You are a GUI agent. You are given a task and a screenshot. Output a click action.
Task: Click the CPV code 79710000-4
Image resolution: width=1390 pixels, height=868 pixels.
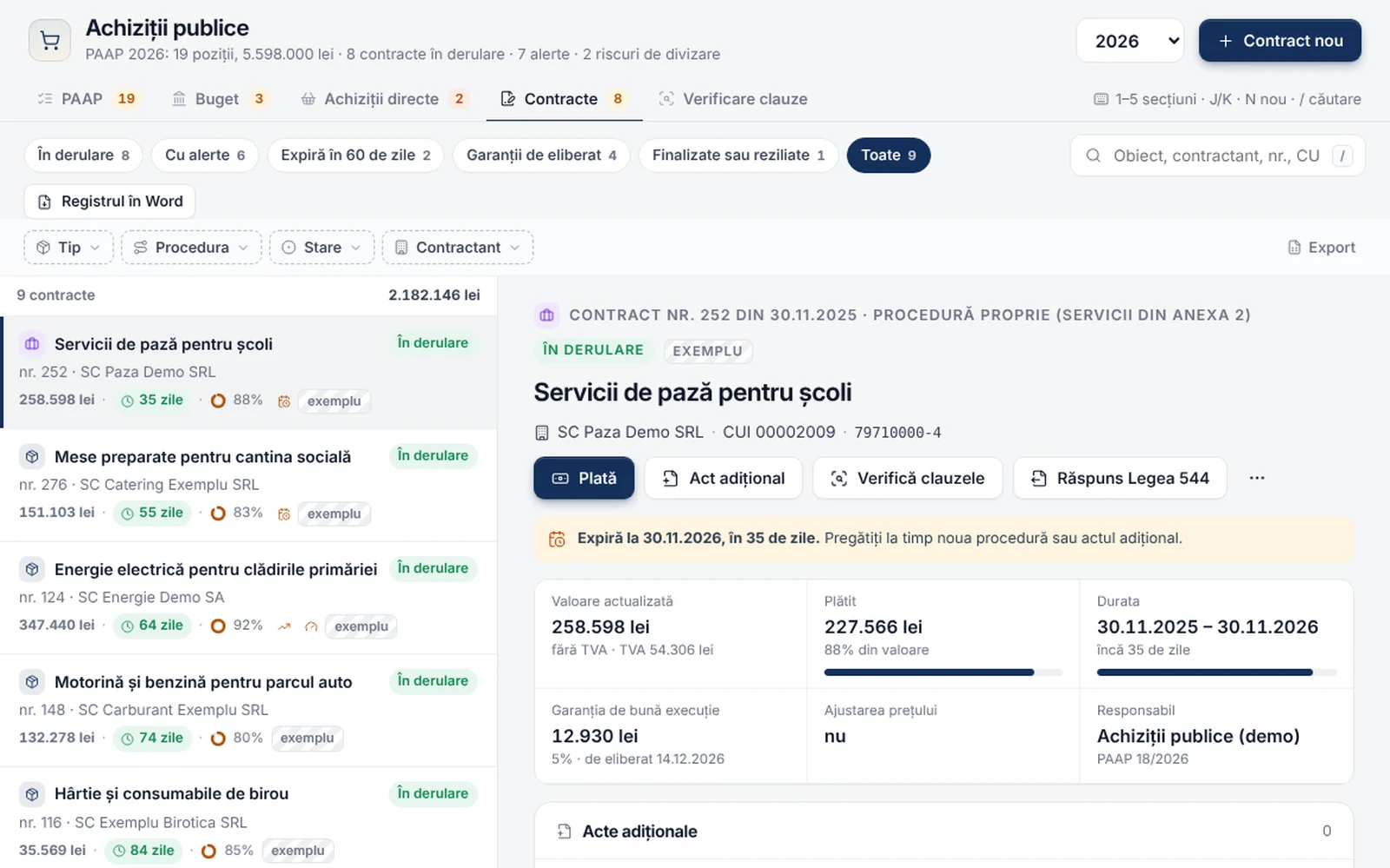coord(897,433)
